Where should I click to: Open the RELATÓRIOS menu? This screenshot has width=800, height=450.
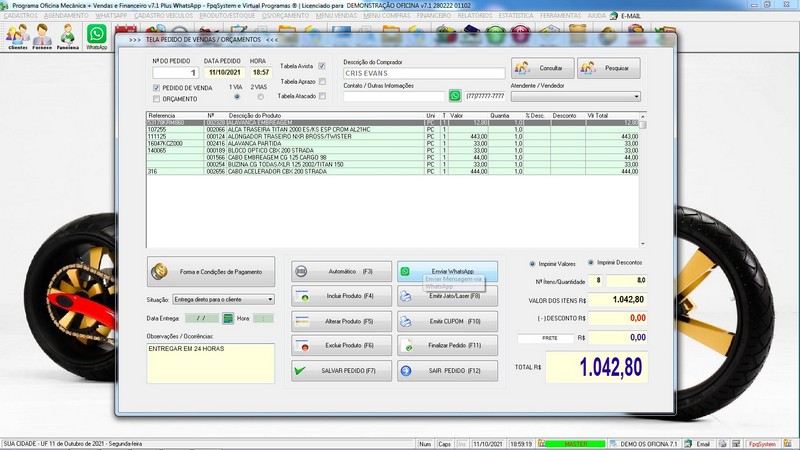[x=476, y=17]
